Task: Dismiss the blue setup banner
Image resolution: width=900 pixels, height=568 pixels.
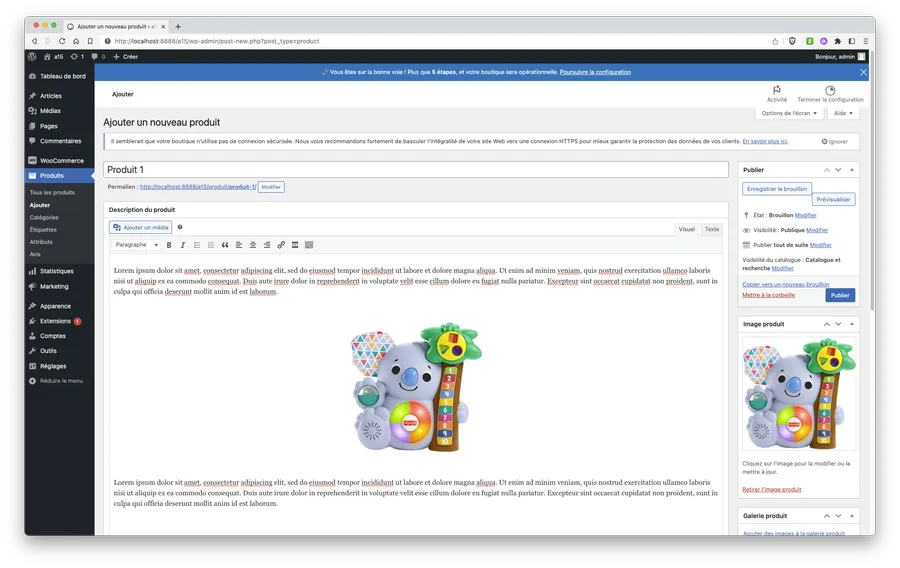Action: tap(863, 72)
